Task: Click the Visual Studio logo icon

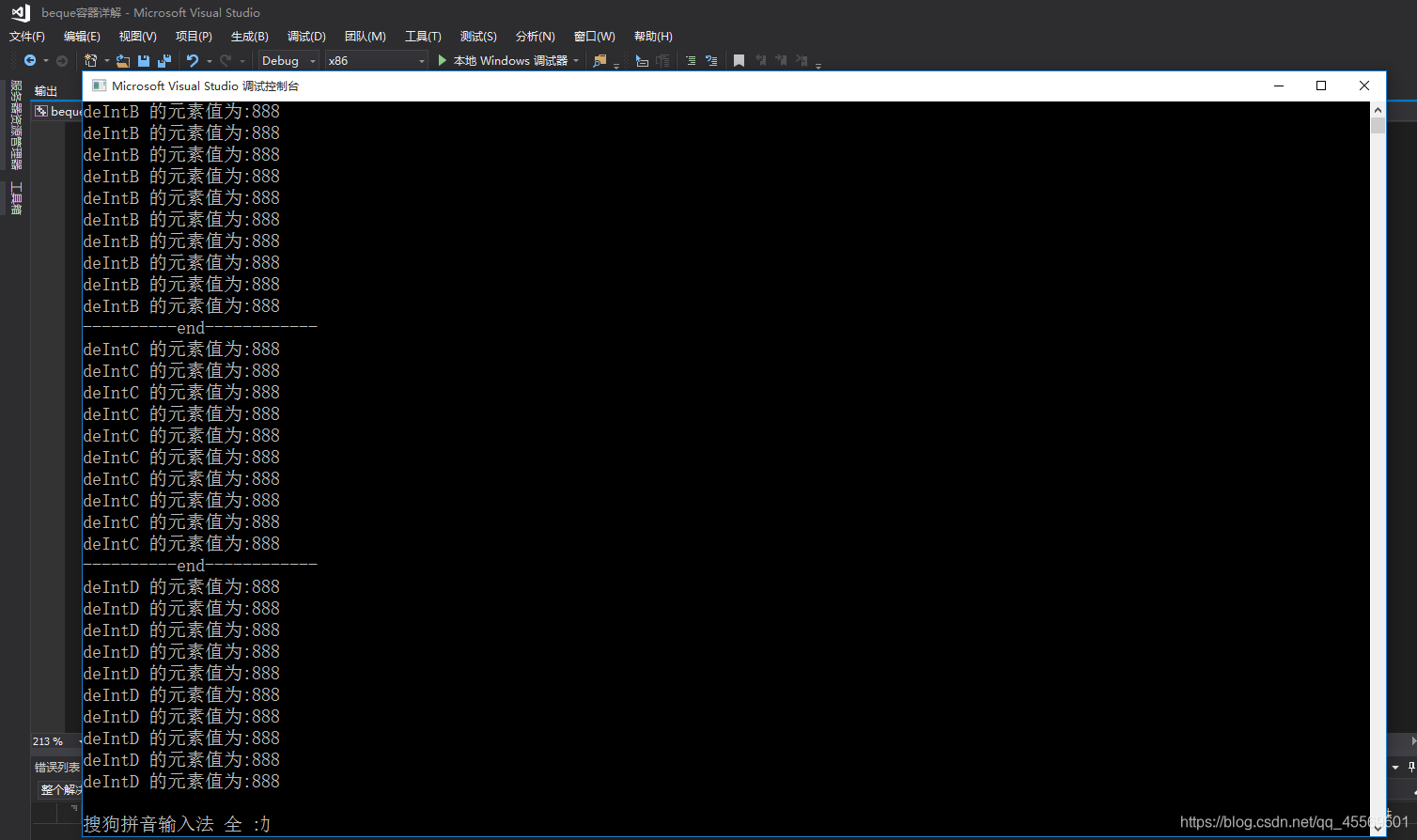Action: pyautogui.click(x=21, y=13)
